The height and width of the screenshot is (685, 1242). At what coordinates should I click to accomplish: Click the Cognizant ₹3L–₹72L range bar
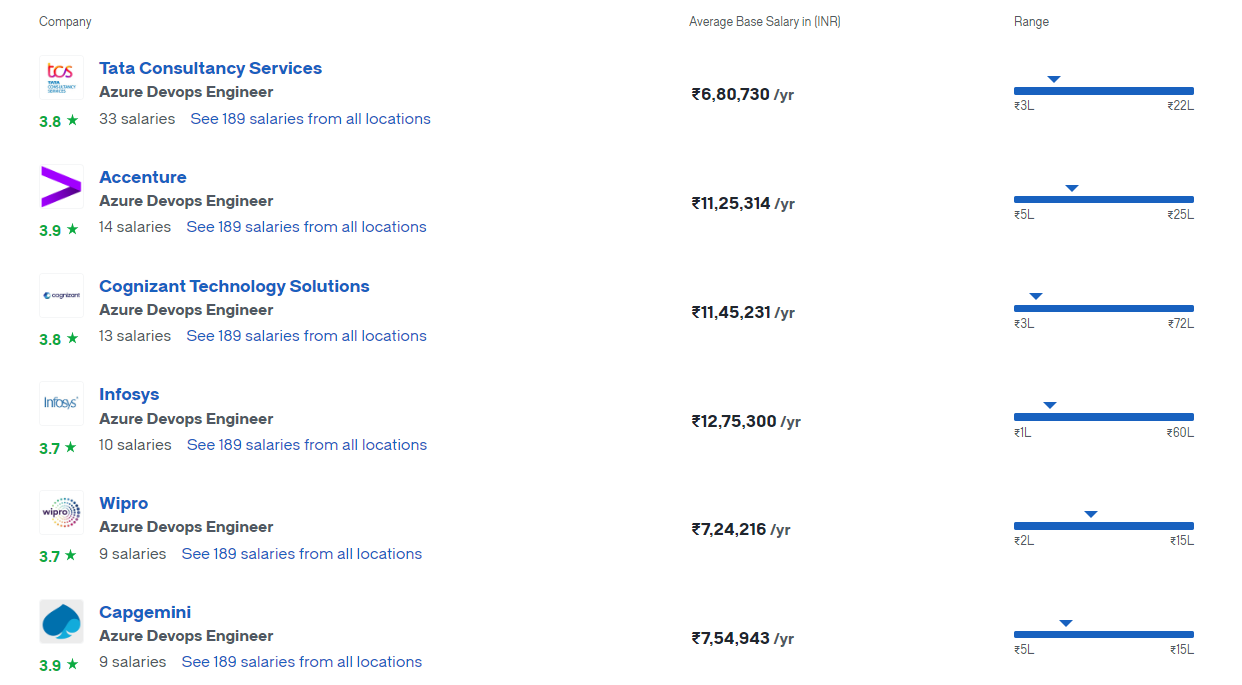click(x=1103, y=308)
